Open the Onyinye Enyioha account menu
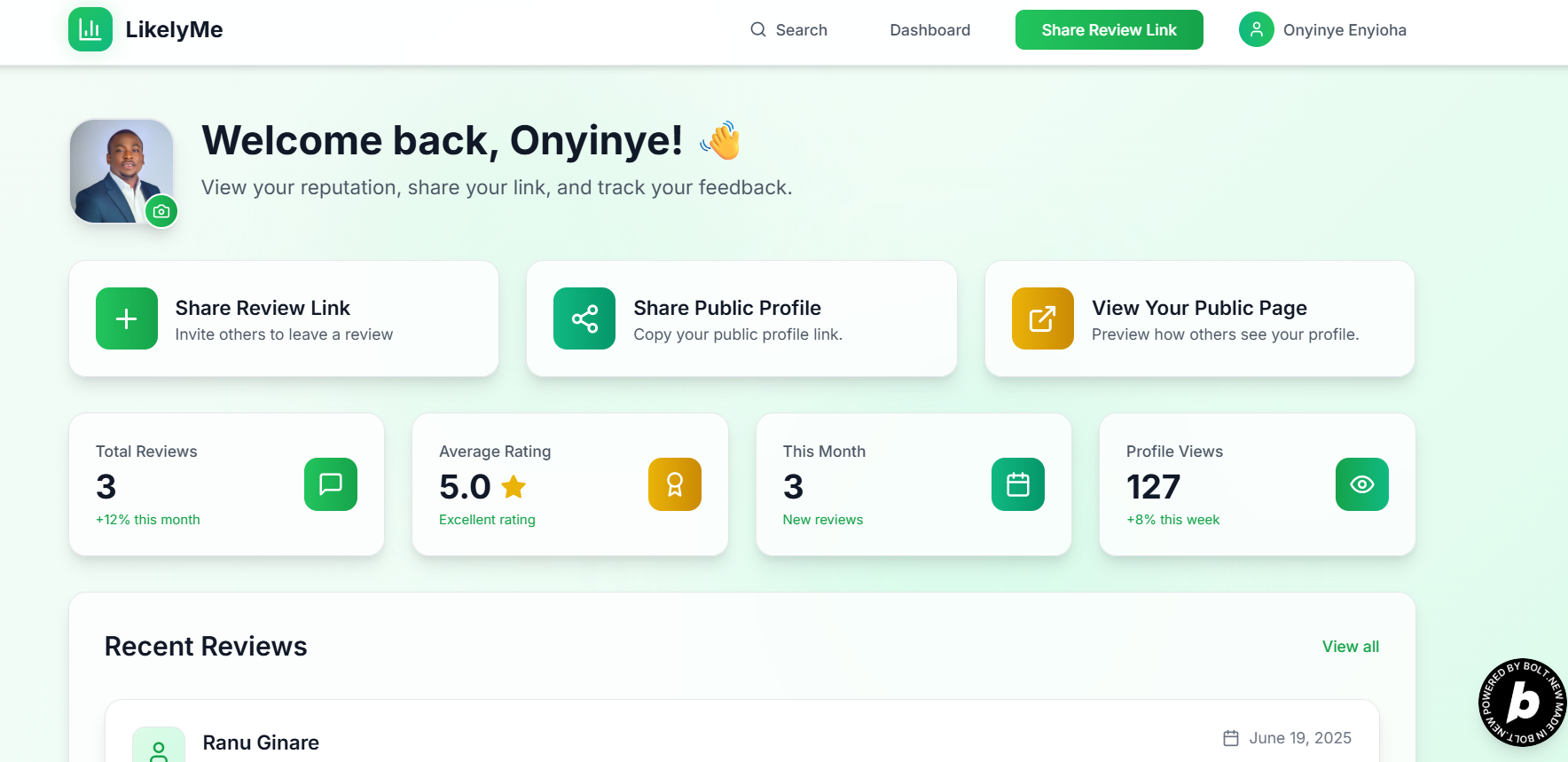The width and height of the screenshot is (1568, 762). [x=1322, y=29]
